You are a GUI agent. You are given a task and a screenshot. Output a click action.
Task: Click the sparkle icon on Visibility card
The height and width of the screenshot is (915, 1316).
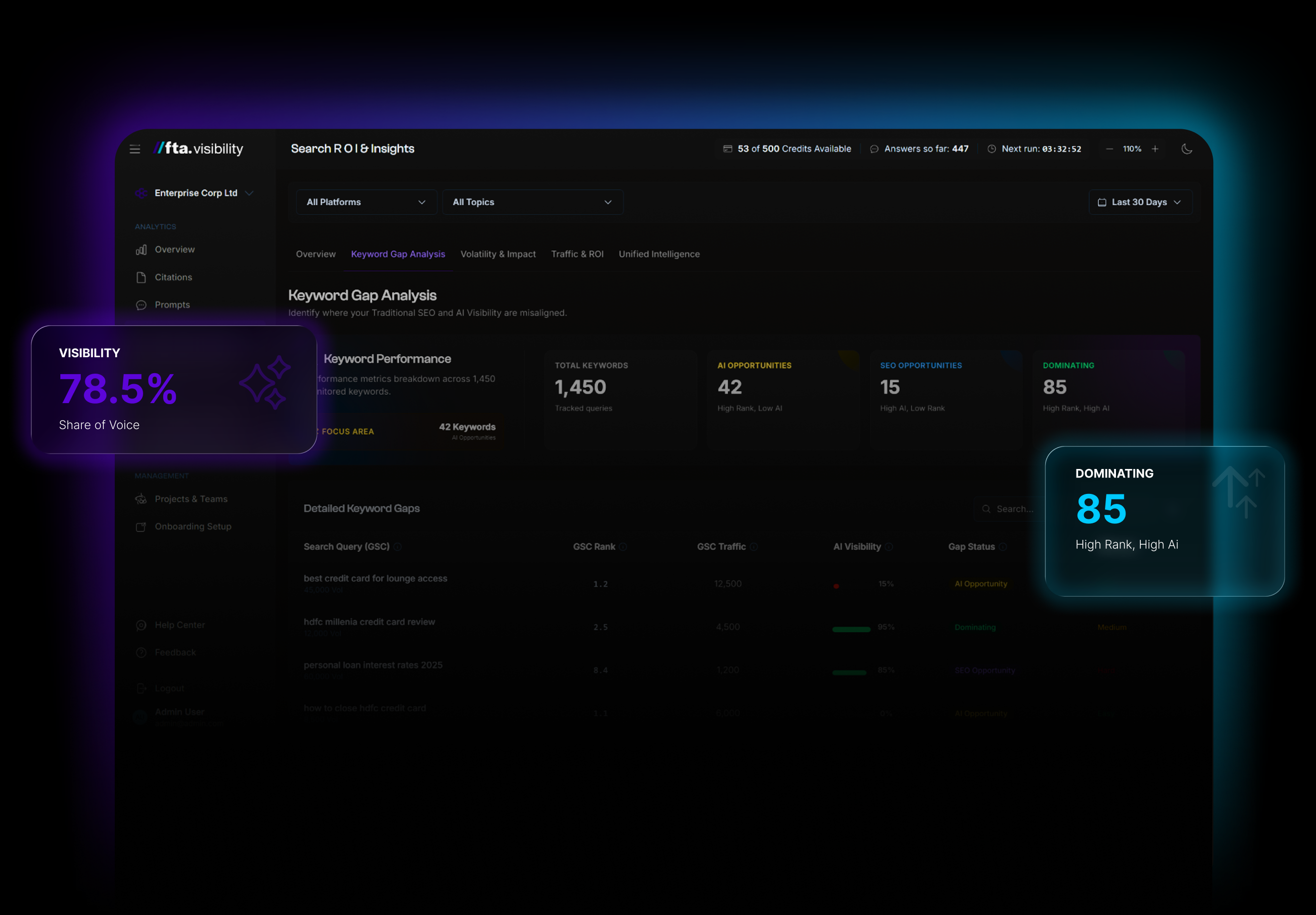[x=265, y=382]
